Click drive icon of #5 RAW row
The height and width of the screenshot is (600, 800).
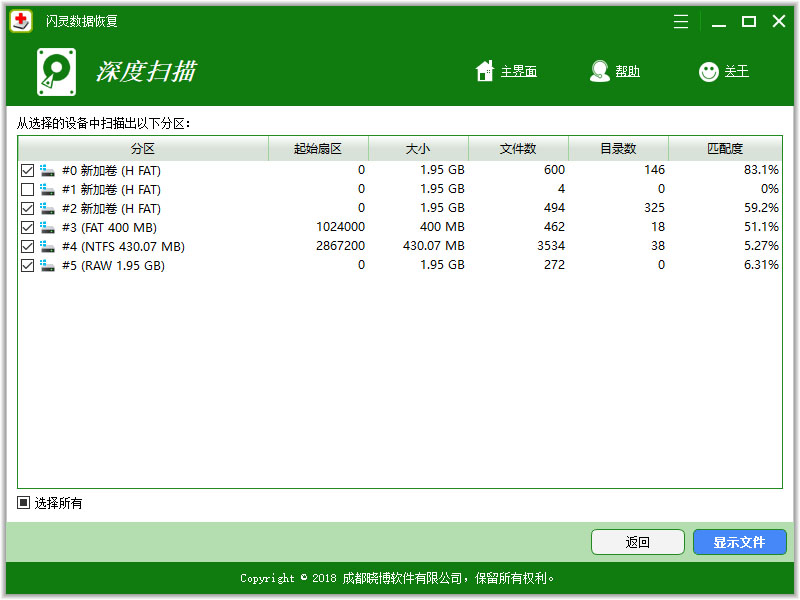tap(47, 265)
